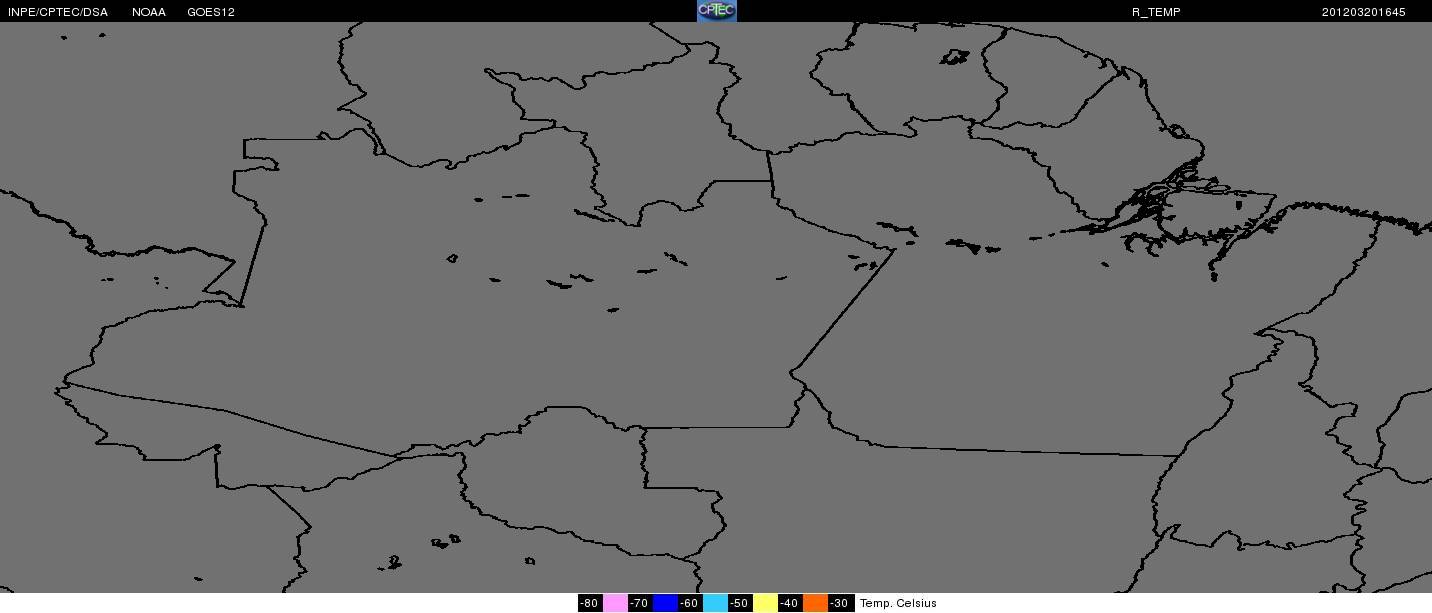The image size is (1432, 613).
Task: Pick the pink legend color swatch
Action: tap(615, 603)
